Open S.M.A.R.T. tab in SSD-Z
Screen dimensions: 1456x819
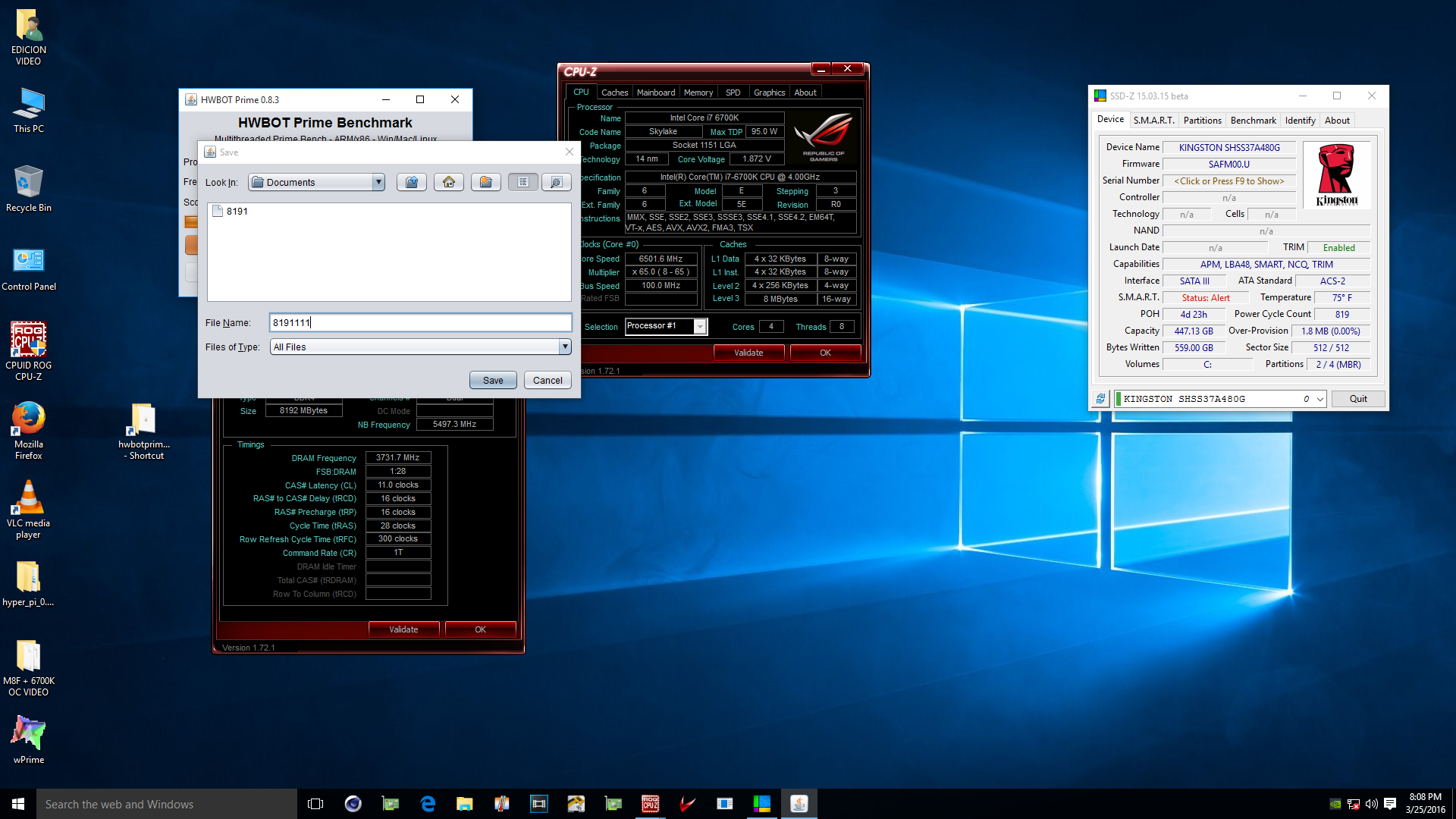[x=1153, y=120]
